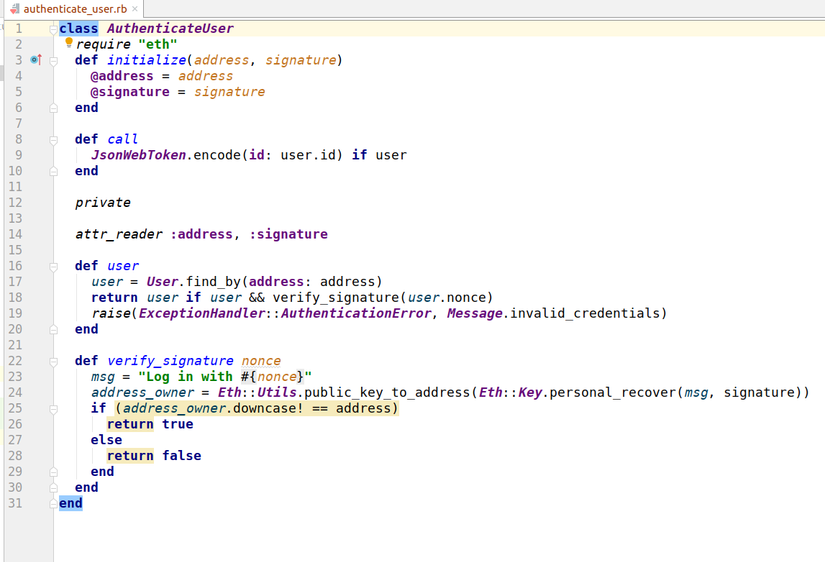Click the fold end marker on line 29

pyautogui.click(x=53, y=472)
